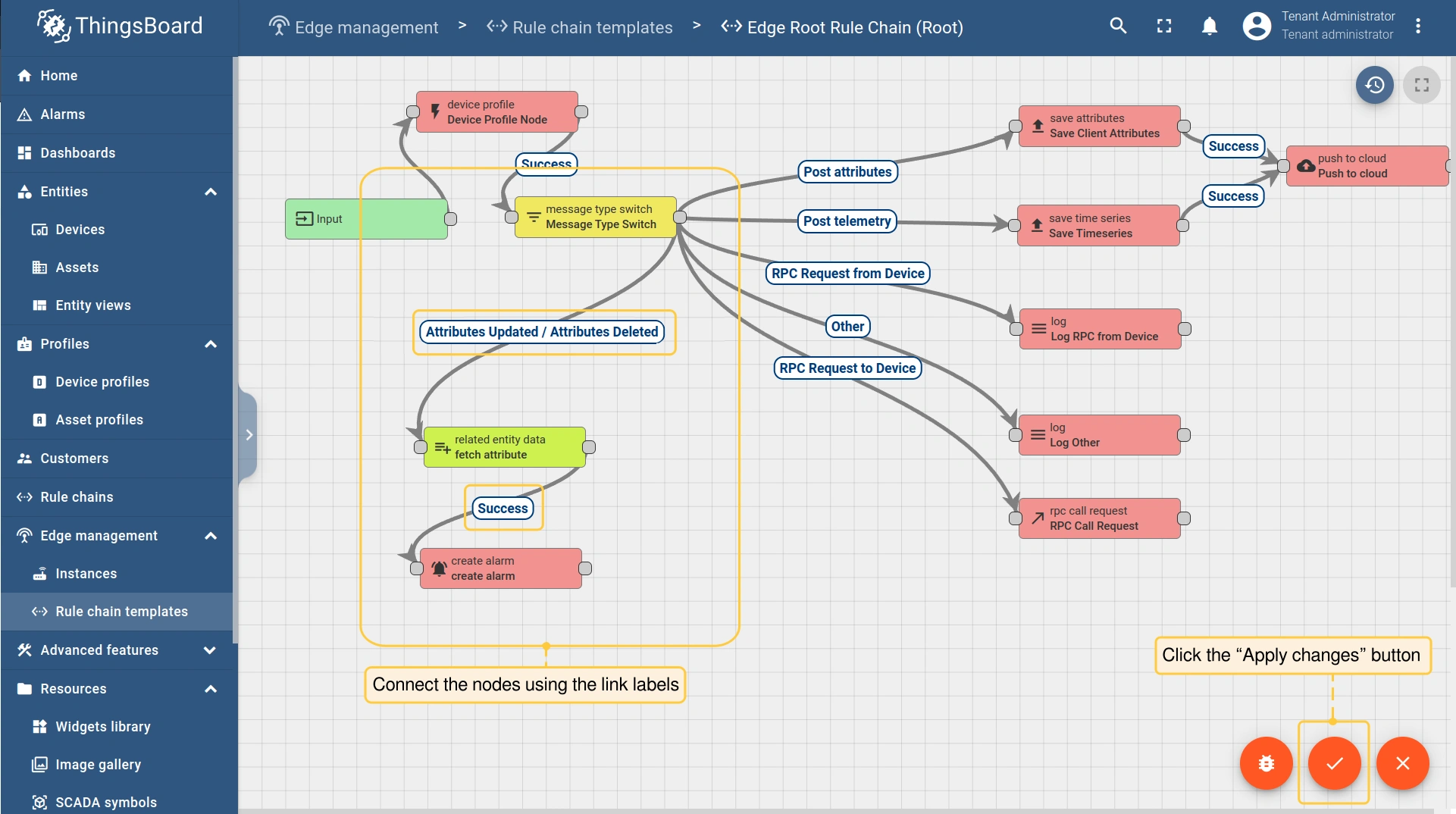Toggle fullscreen mode from the top bar
The width and height of the screenshot is (1456, 814).
[1164, 26]
